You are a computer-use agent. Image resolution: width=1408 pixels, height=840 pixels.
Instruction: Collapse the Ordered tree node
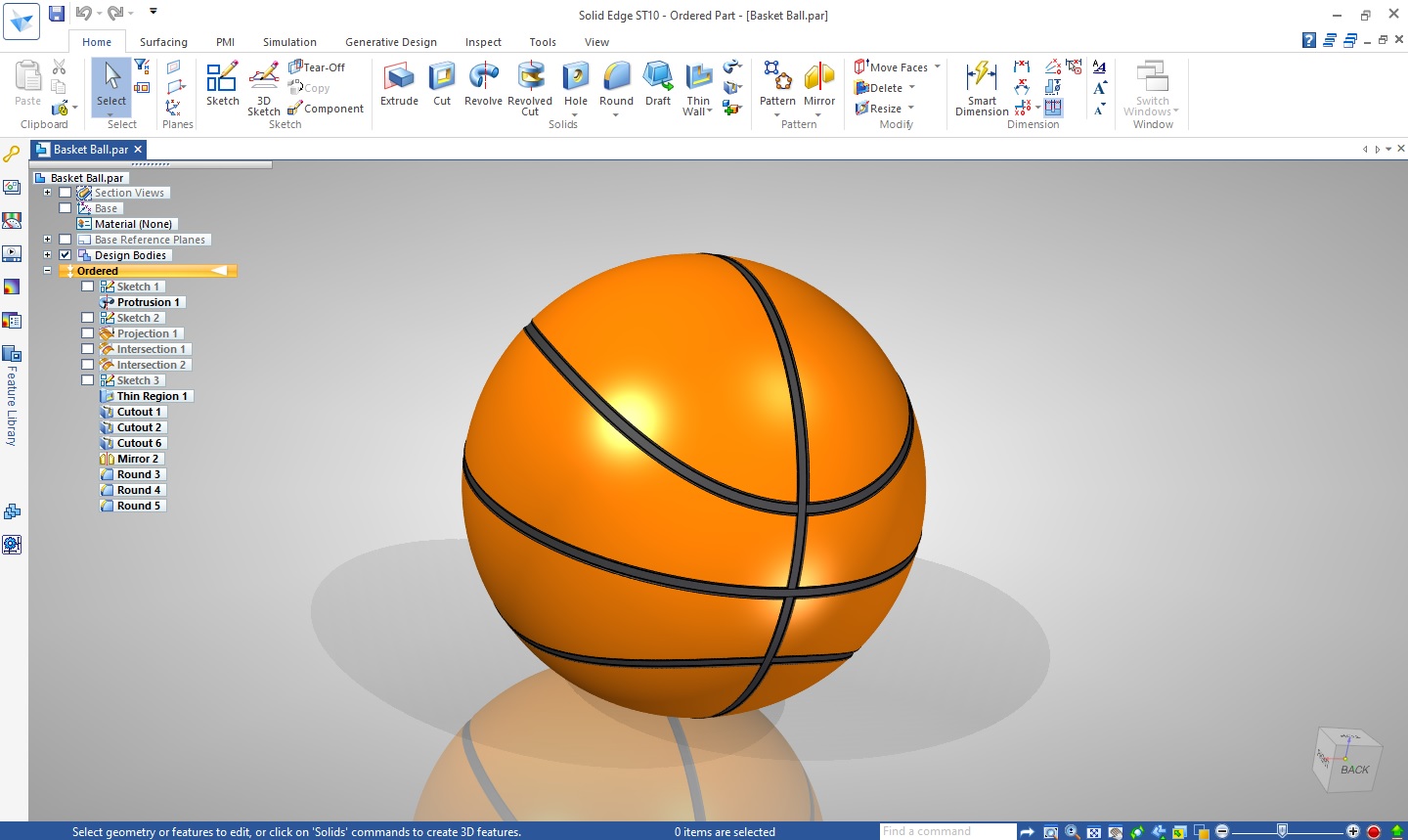coord(47,271)
